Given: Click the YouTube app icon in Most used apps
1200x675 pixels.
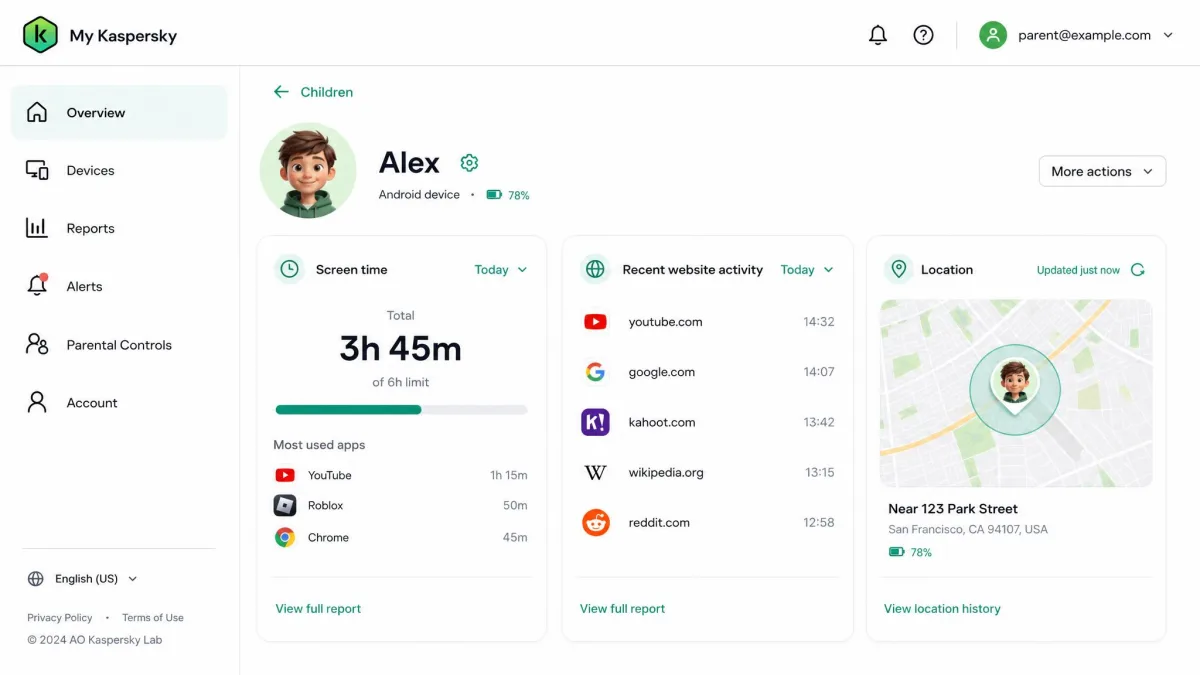Looking at the screenshot, I should pos(285,476).
